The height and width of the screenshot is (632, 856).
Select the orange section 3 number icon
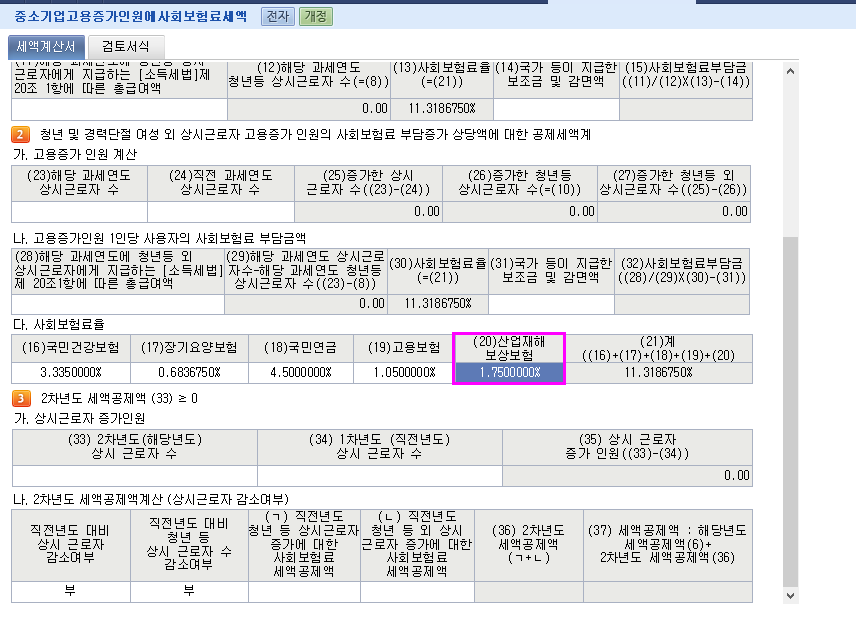pos(20,398)
